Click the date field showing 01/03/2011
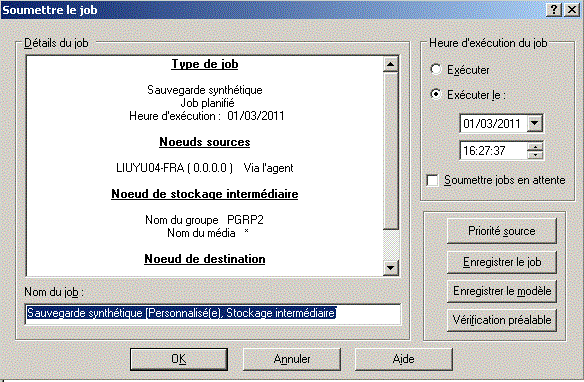The width and height of the screenshot is (584, 382). pos(493,123)
